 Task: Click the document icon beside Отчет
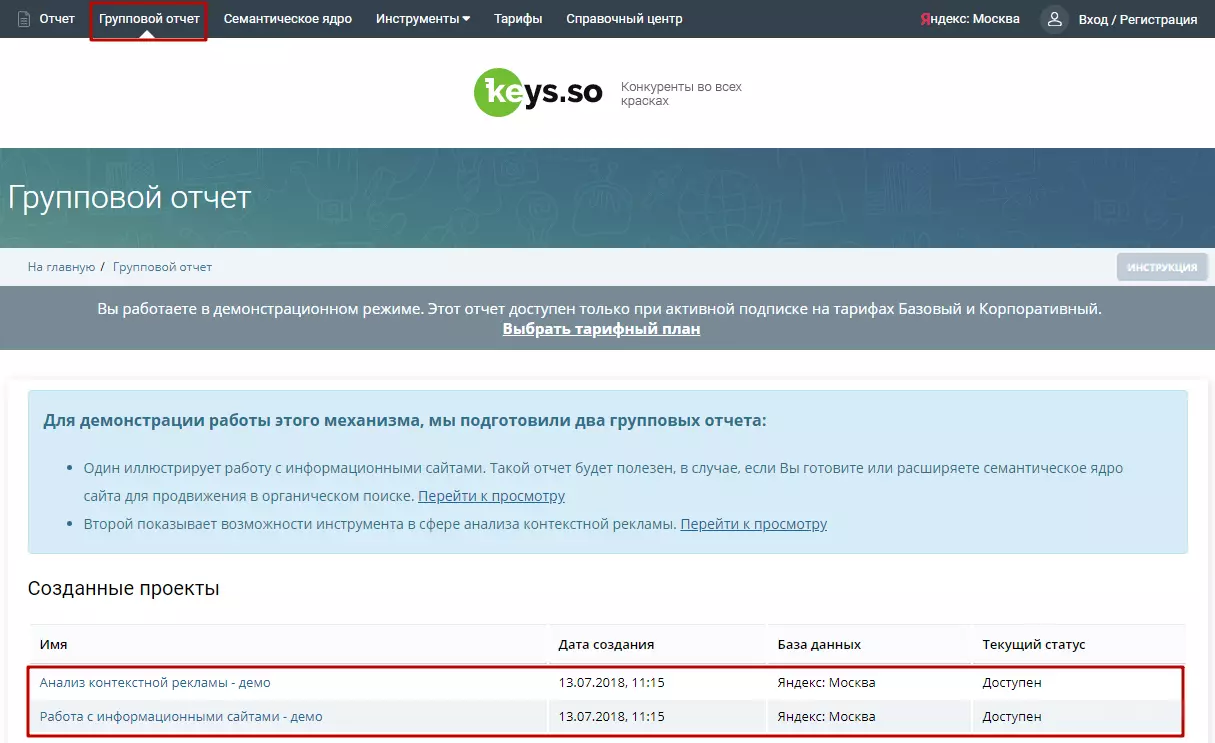pos(24,19)
